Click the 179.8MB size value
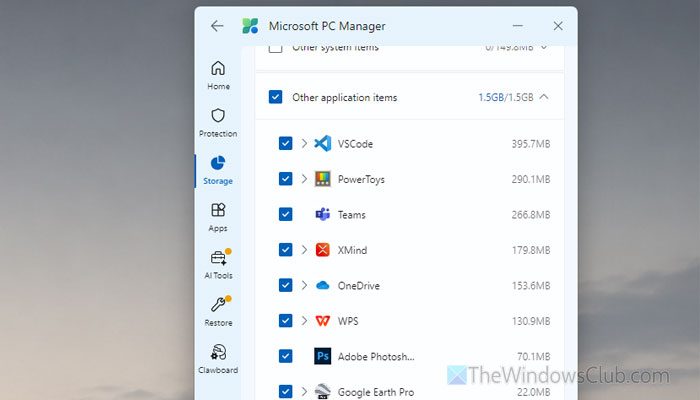Image resolution: width=700 pixels, height=400 pixels. (531, 250)
